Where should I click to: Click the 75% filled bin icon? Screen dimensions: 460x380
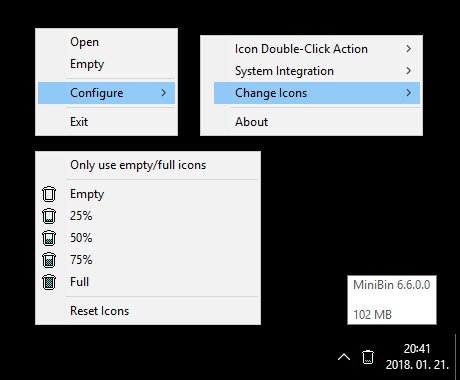[x=49, y=260]
